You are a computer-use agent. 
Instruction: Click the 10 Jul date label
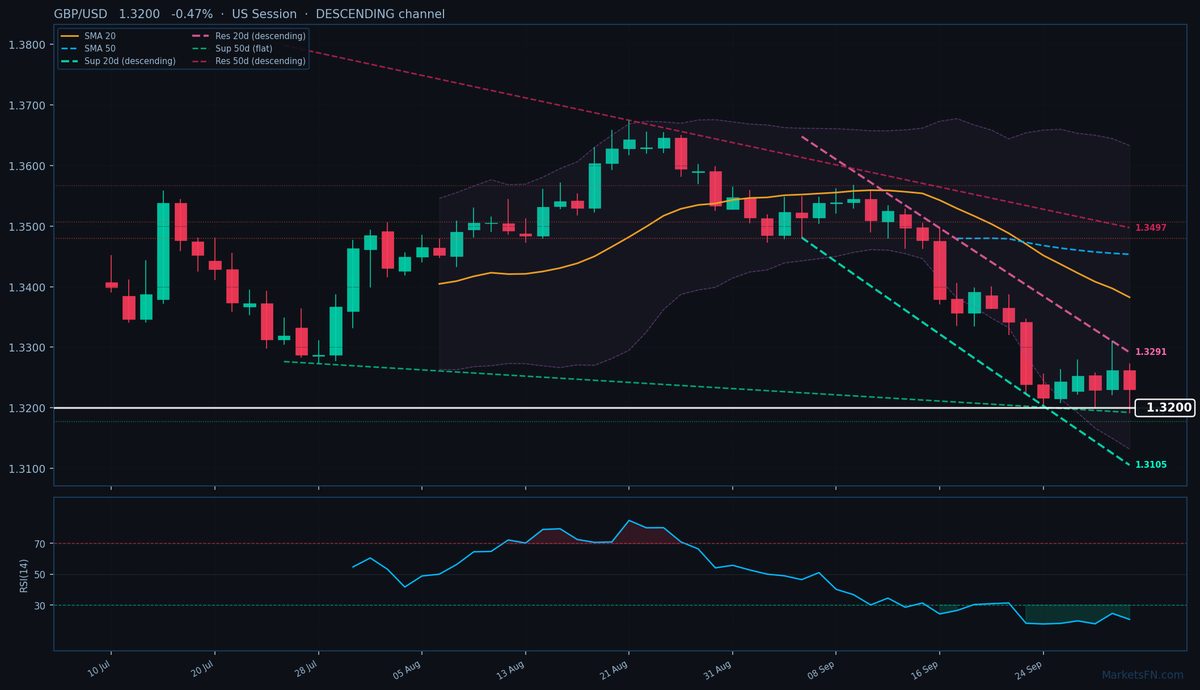(x=99, y=668)
